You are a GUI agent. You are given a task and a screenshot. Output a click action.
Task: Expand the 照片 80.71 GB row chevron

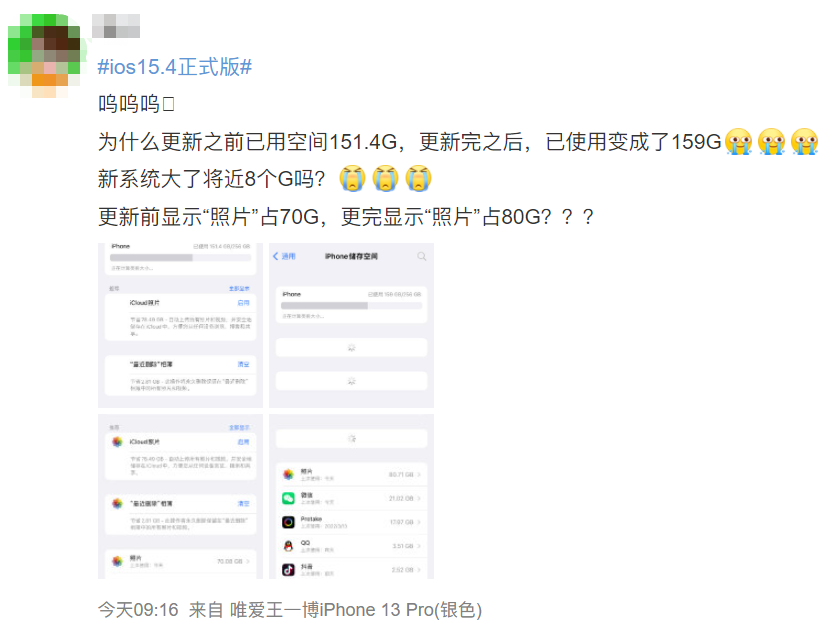[x=419, y=475]
